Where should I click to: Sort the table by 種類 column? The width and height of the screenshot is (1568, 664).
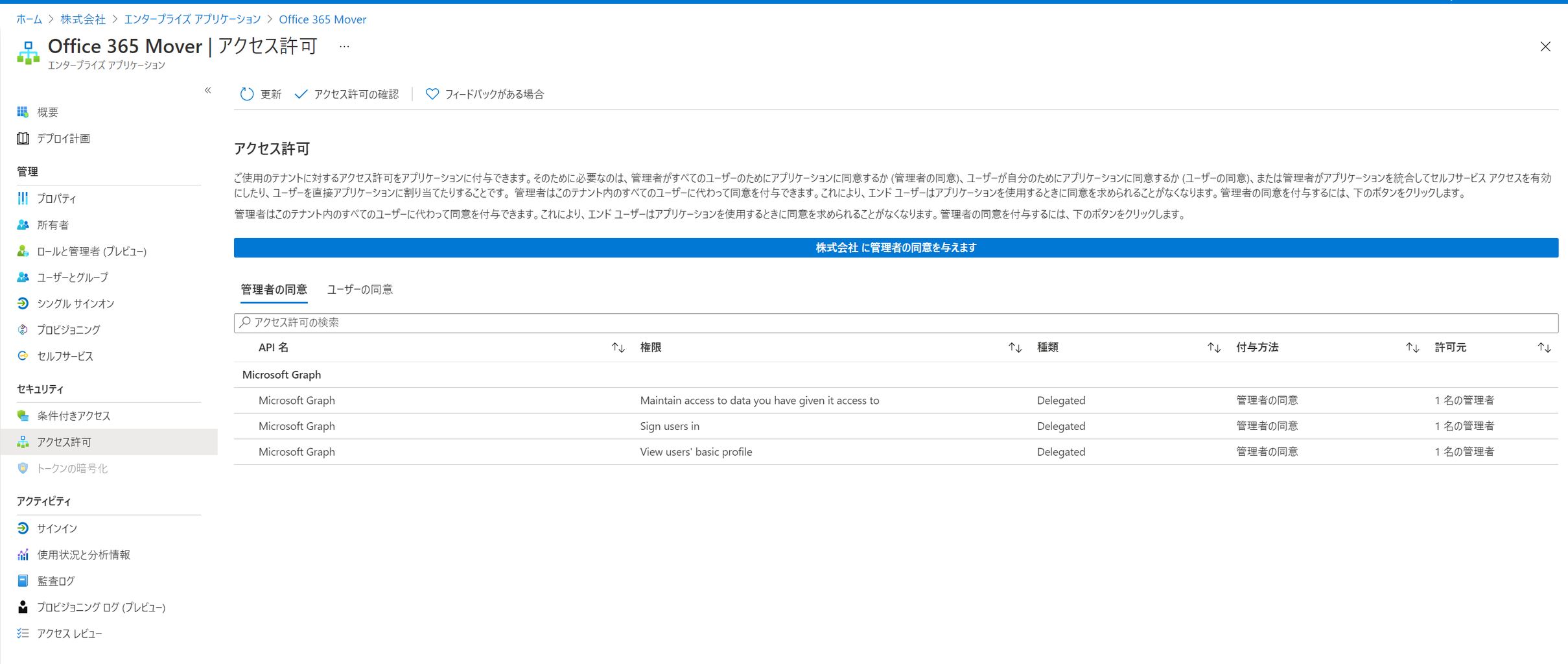(x=1214, y=348)
